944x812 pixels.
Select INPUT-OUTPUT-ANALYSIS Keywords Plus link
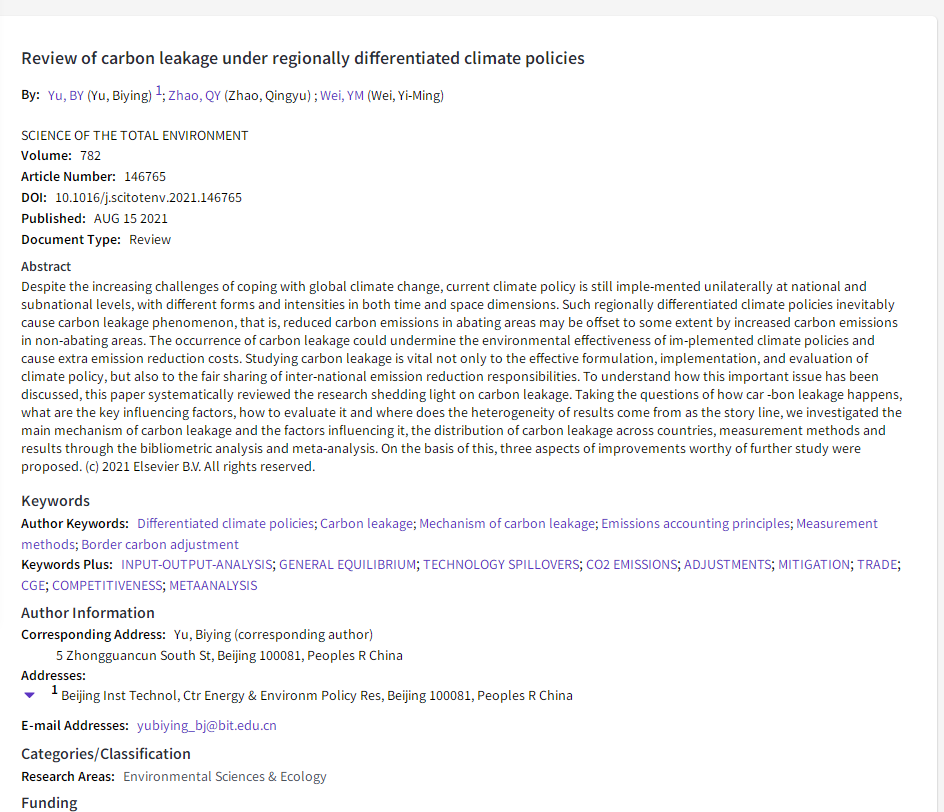pyautogui.click(x=197, y=565)
